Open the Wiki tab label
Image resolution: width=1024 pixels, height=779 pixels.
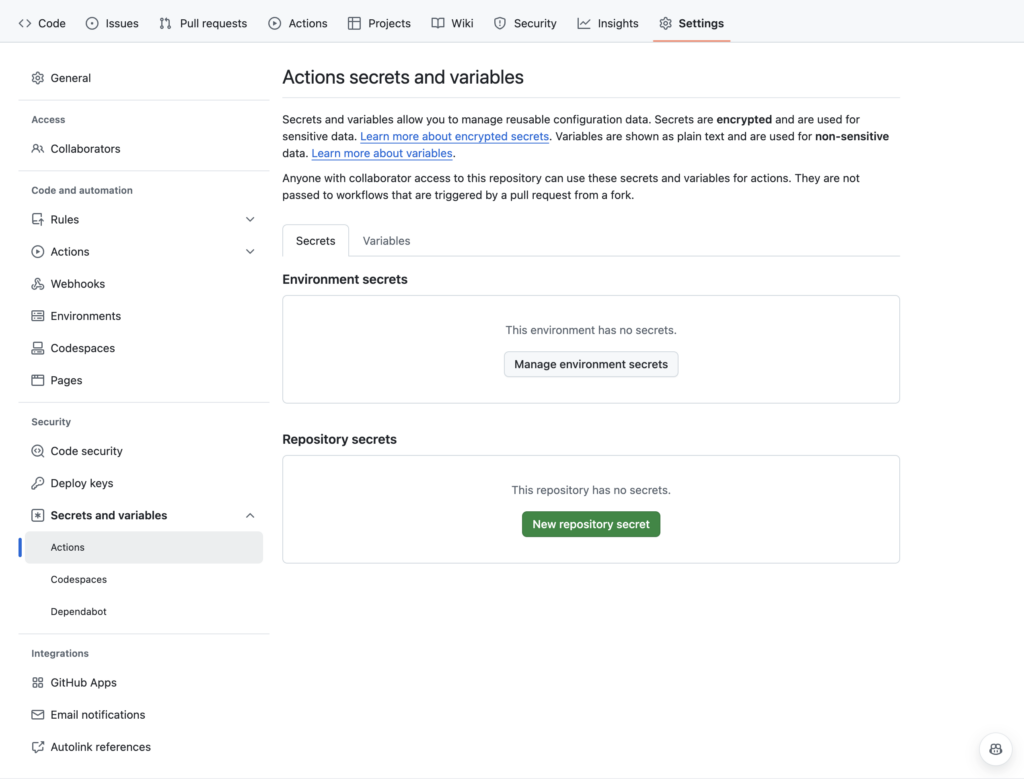tap(462, 24)
